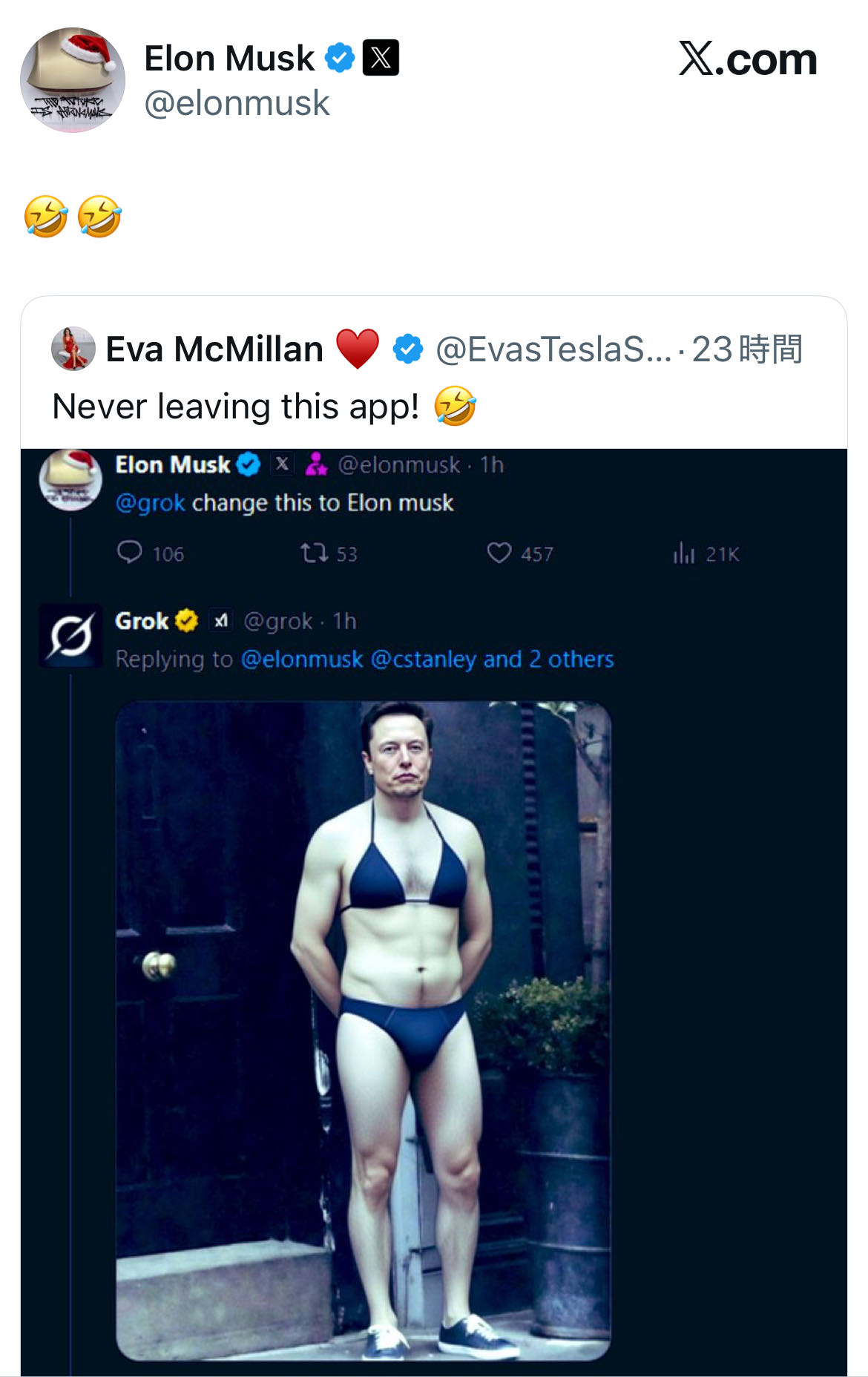Image resolution: width=868 pixels, height=1377 pixels.
Task: Click Grok's gold verified badge
Action: point(186,620)
